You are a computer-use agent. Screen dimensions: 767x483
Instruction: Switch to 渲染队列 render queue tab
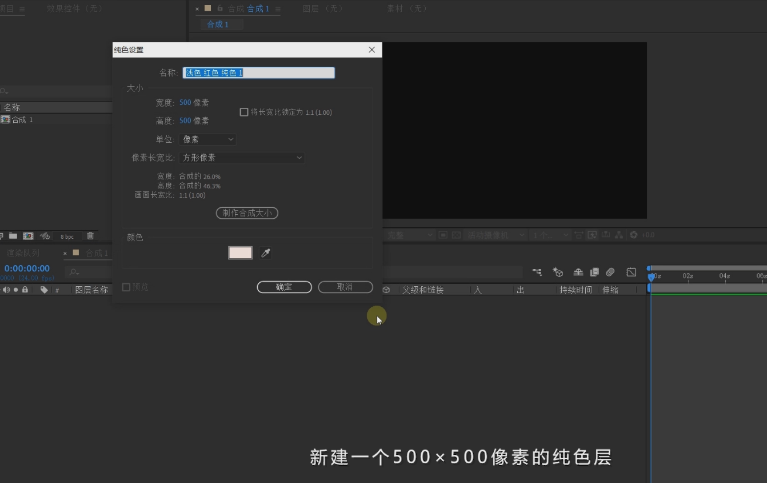(x=23, y=253)
